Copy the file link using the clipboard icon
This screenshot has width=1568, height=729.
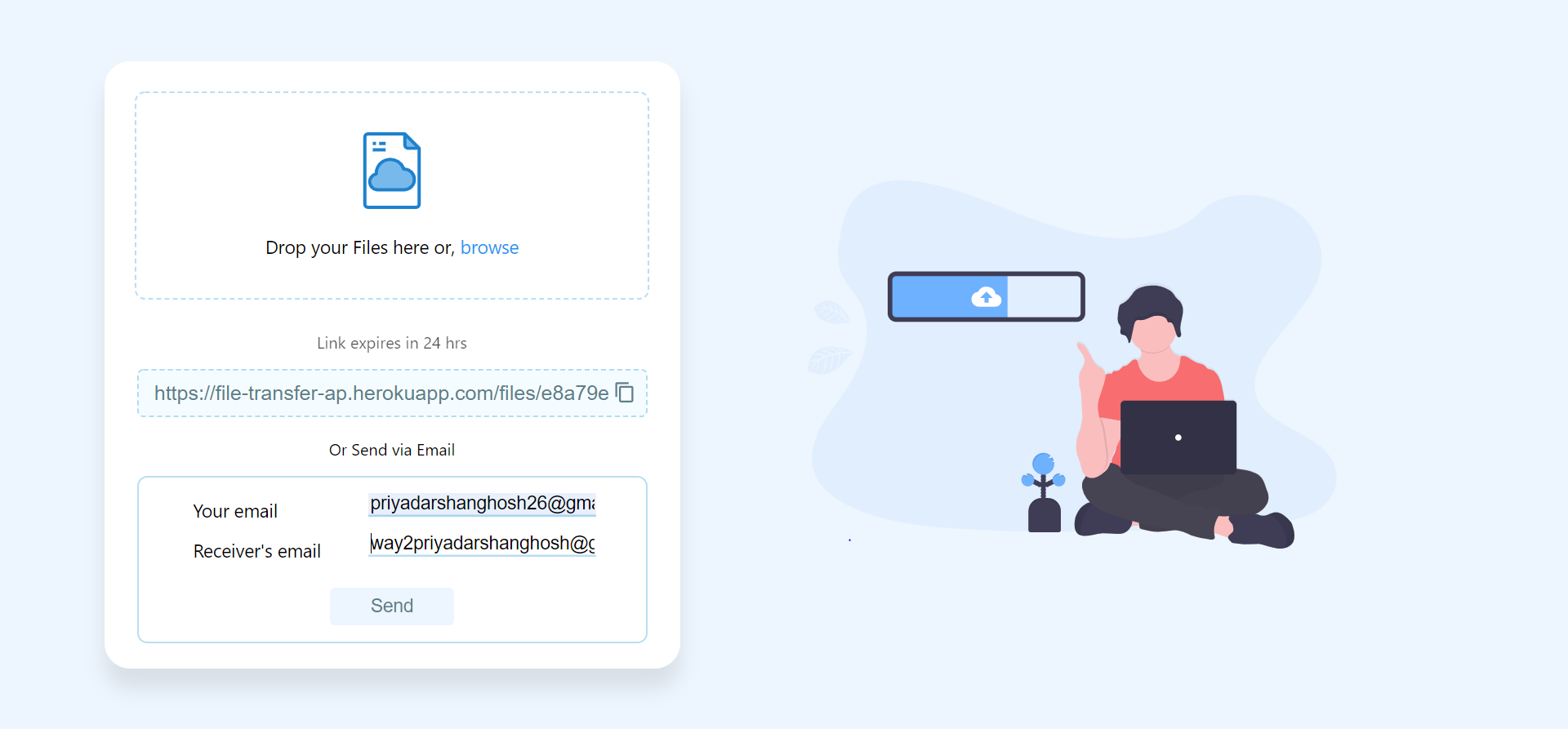625,393
